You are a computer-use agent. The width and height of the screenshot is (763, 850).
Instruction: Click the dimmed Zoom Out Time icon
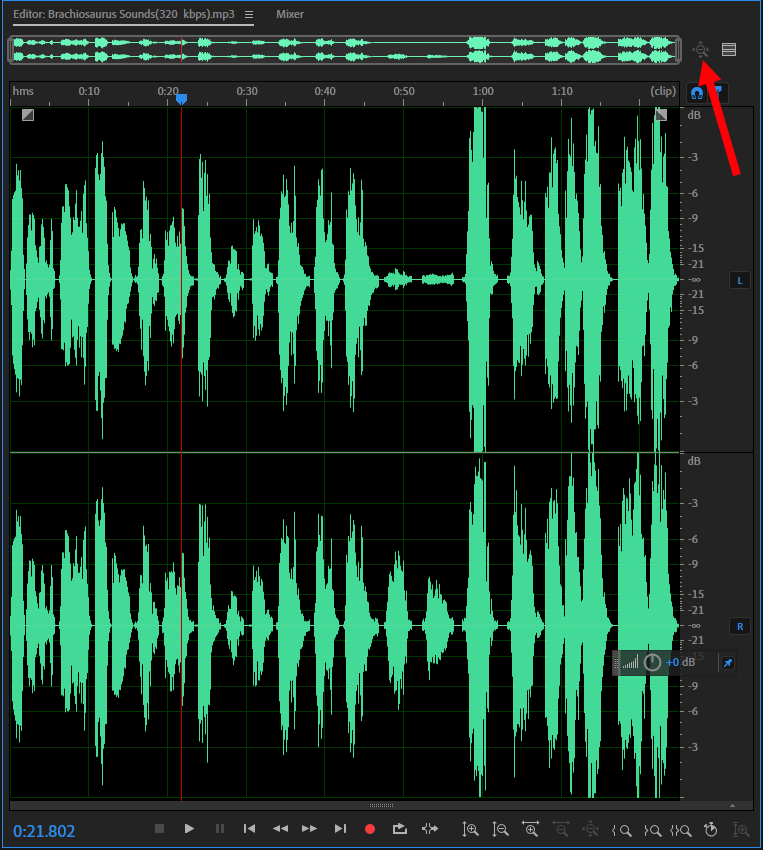[561, 829]
